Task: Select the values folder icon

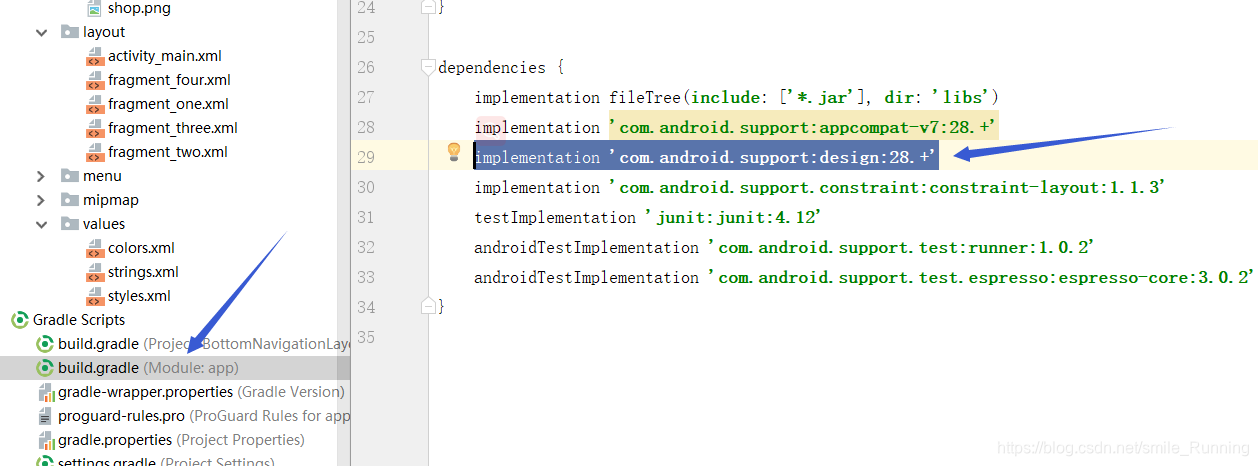Action: [x=69, y=224]
